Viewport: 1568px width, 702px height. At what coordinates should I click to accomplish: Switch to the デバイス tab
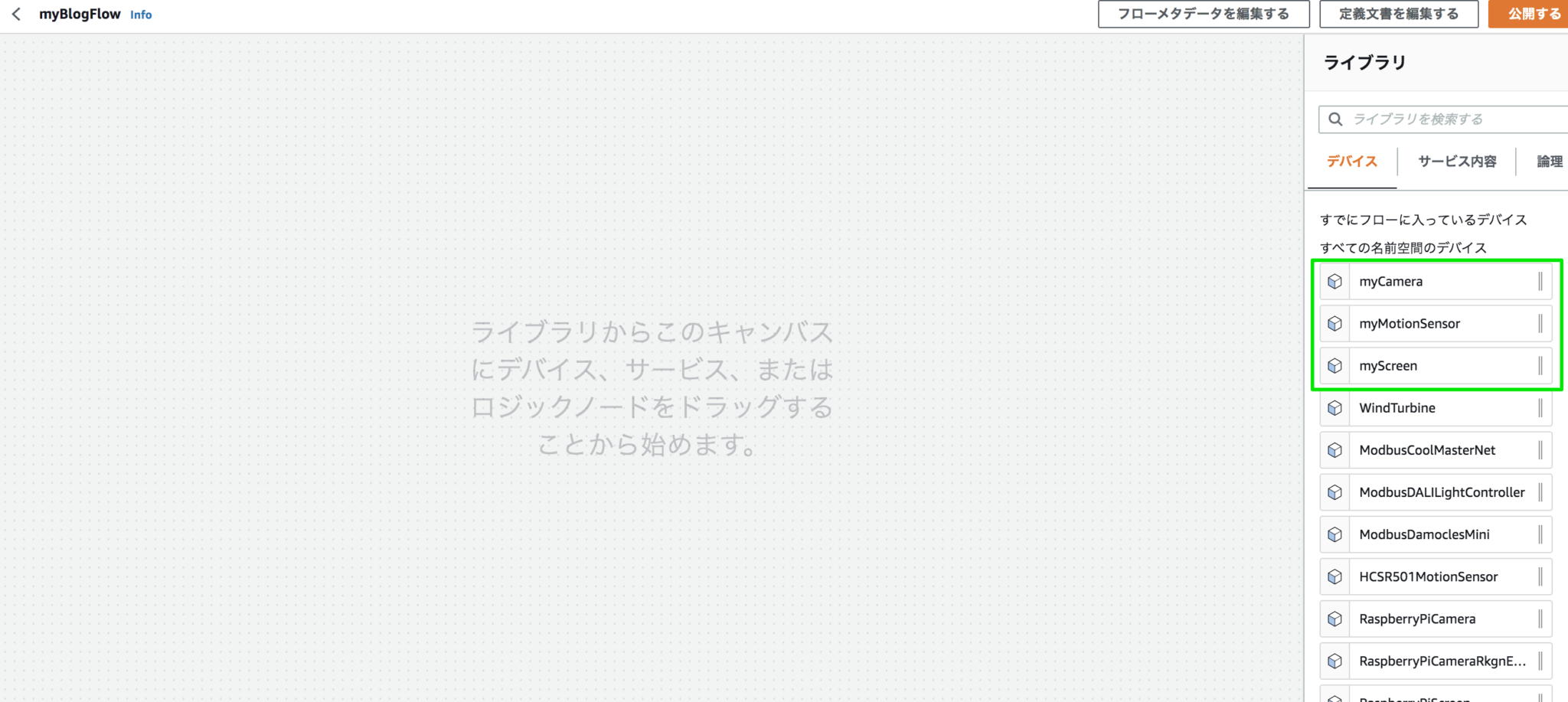1351,162
